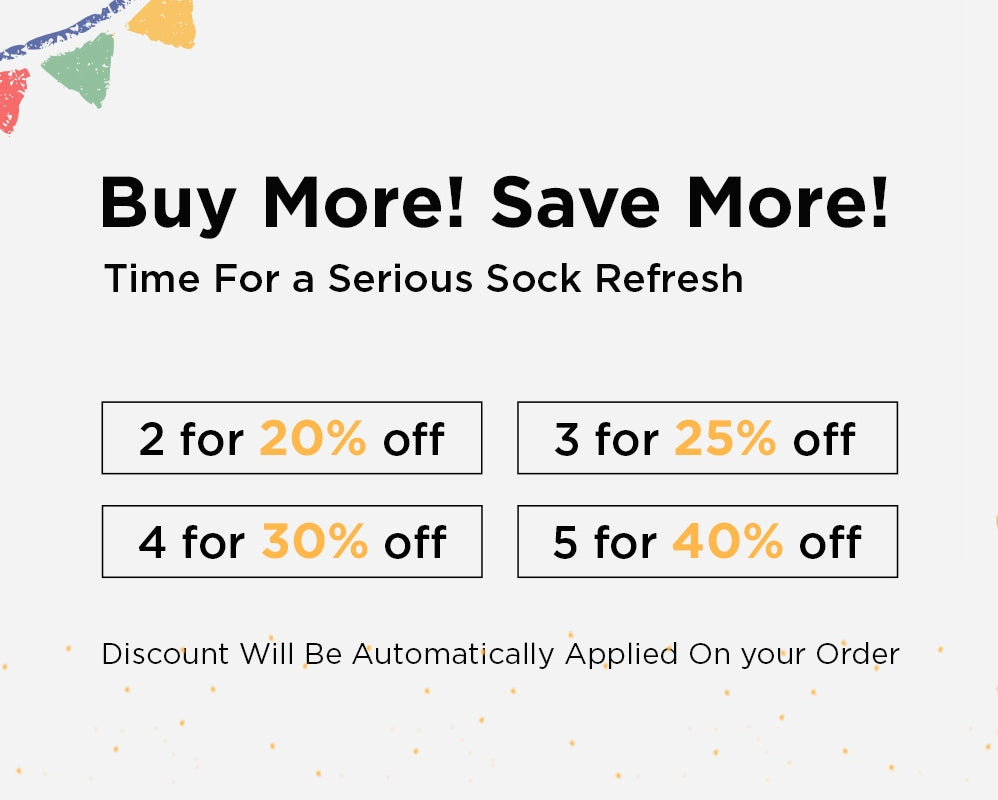Viewport: 998px width, 800px height.
Task: Click the orange "40%" discount text
Action: [x=727, y=542]
